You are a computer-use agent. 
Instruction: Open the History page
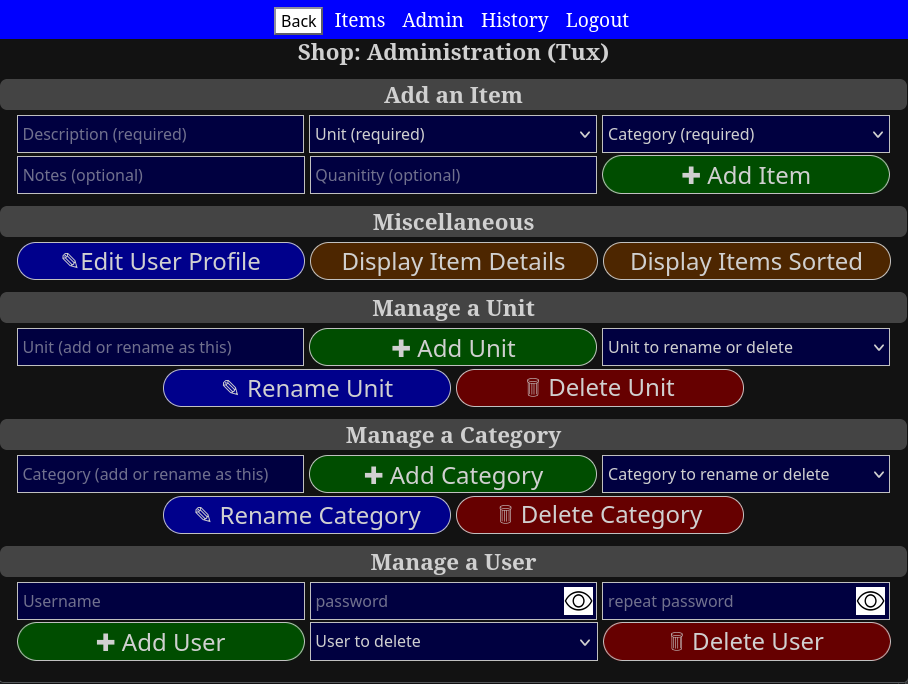(x=514, y=20)
